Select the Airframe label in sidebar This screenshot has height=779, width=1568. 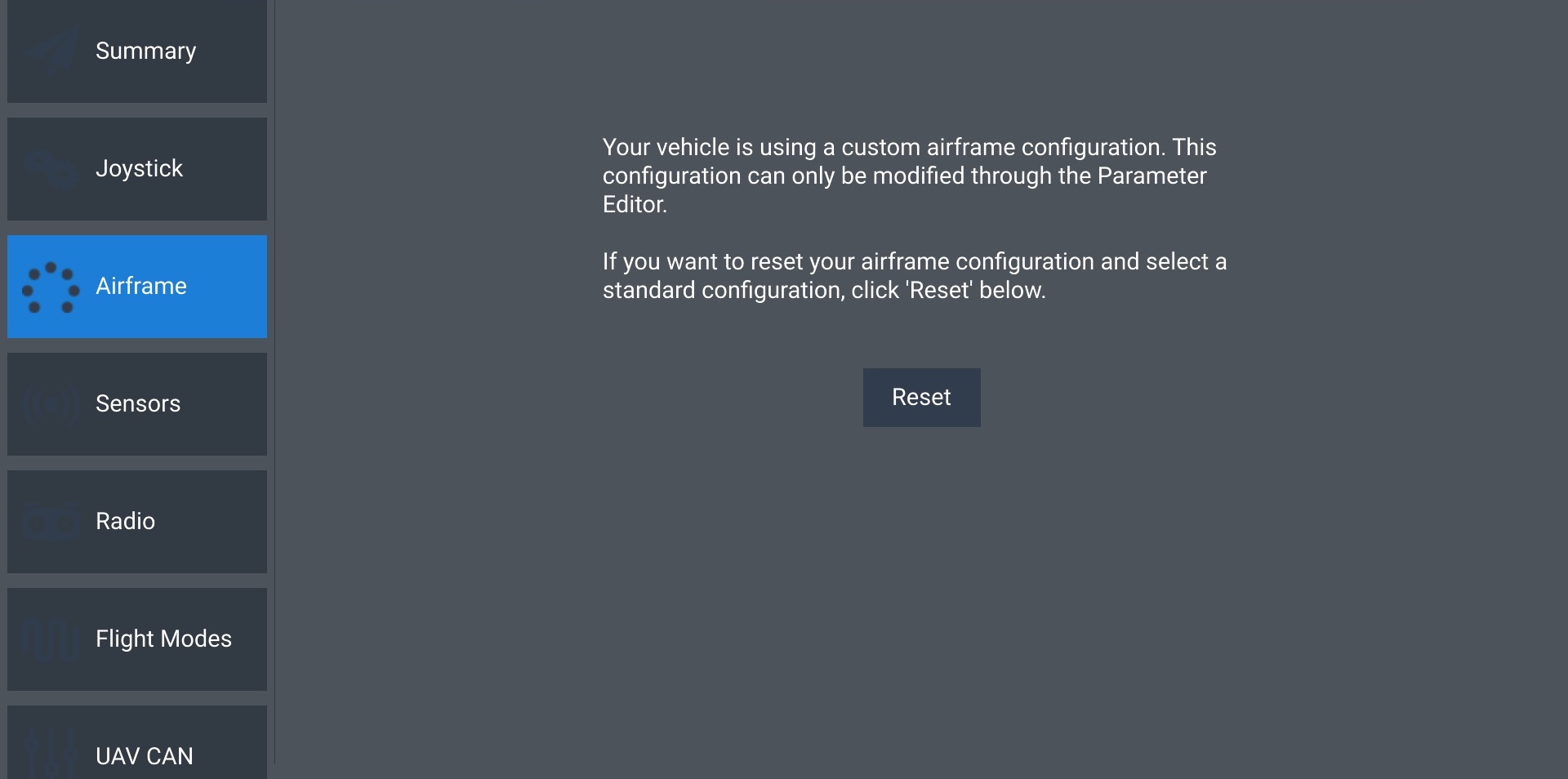tap(141, 287)
